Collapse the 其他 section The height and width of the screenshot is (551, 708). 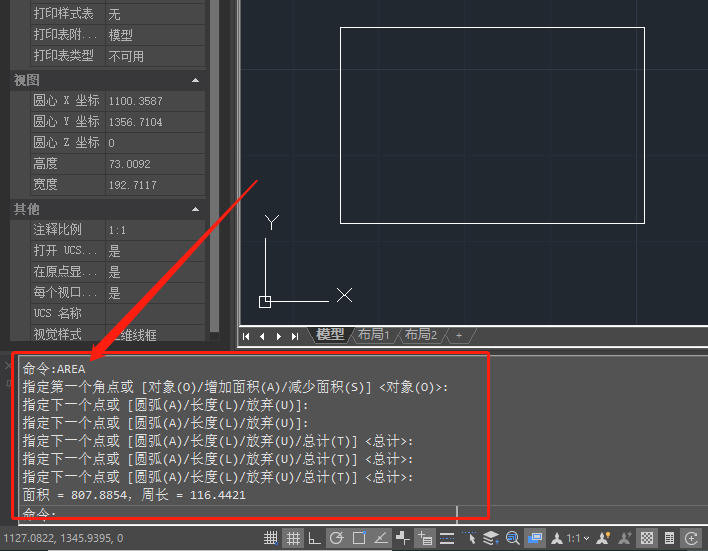pos(196,210)
